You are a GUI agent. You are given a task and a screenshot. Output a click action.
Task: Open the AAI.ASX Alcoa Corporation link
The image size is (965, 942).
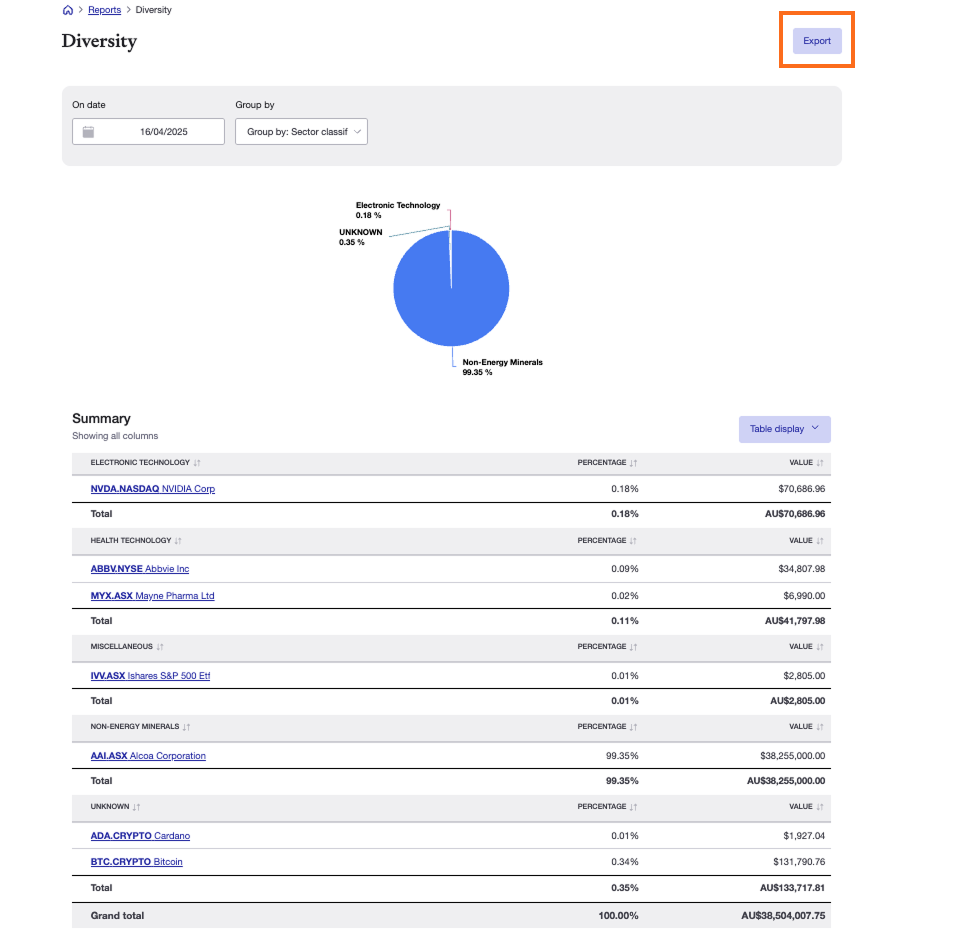pos(147,755)
